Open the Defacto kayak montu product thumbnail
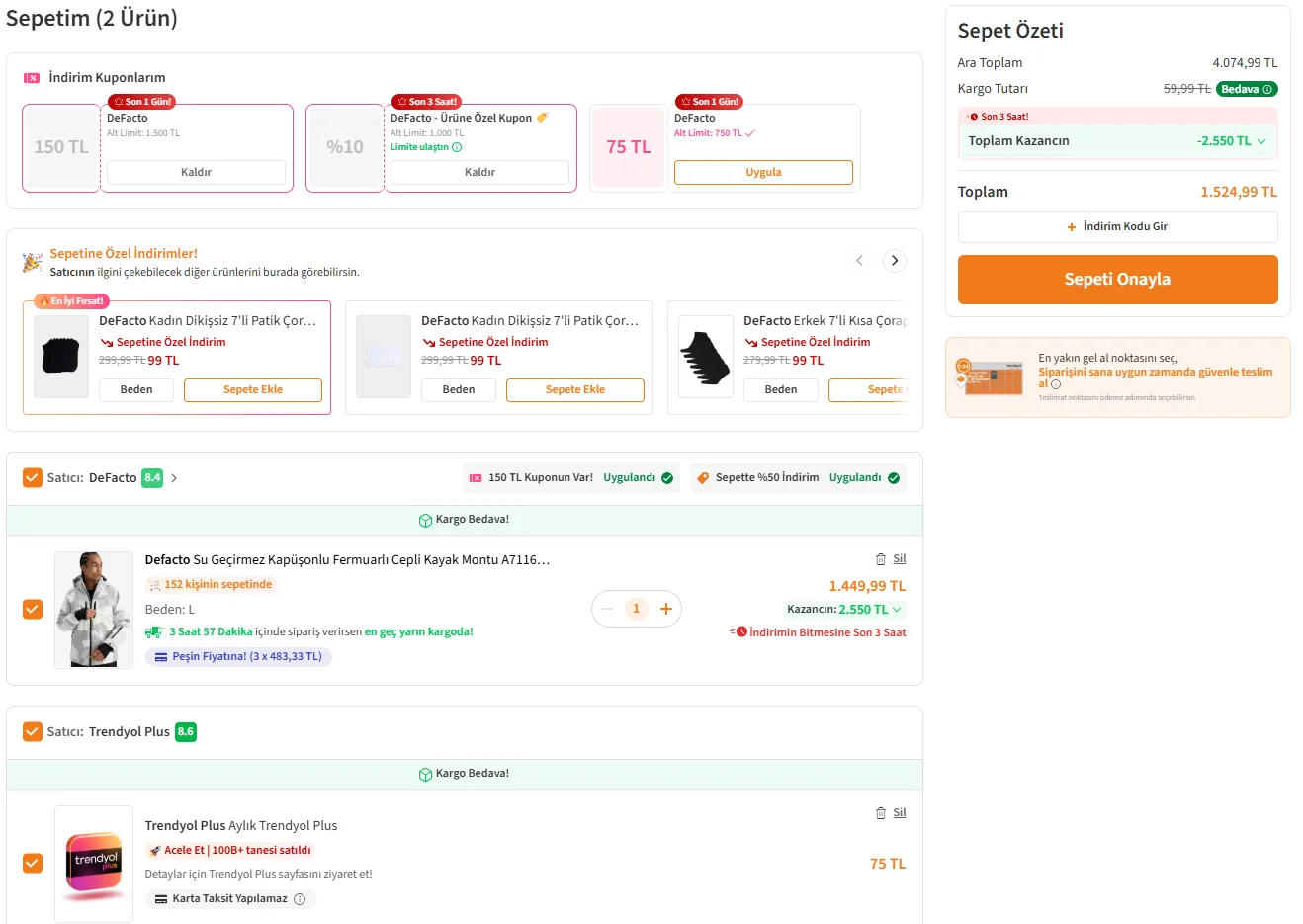Screen dimensions: 1303x924 click(x=94, y=610)
